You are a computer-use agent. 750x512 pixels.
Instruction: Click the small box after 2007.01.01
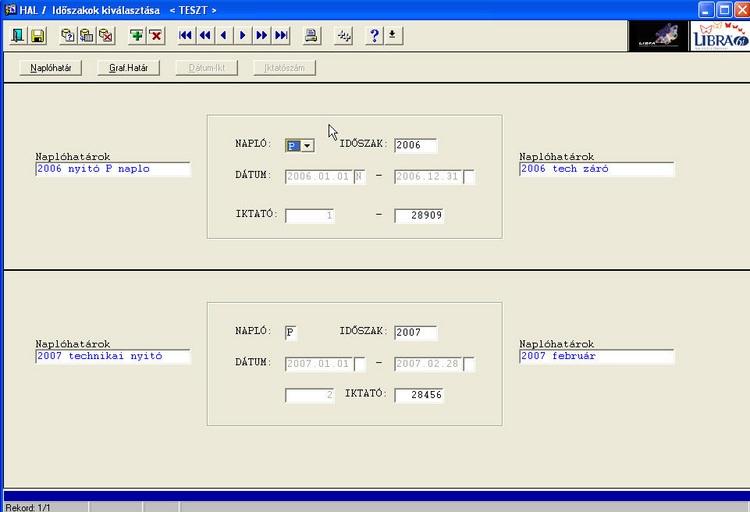tap(360, 364)
